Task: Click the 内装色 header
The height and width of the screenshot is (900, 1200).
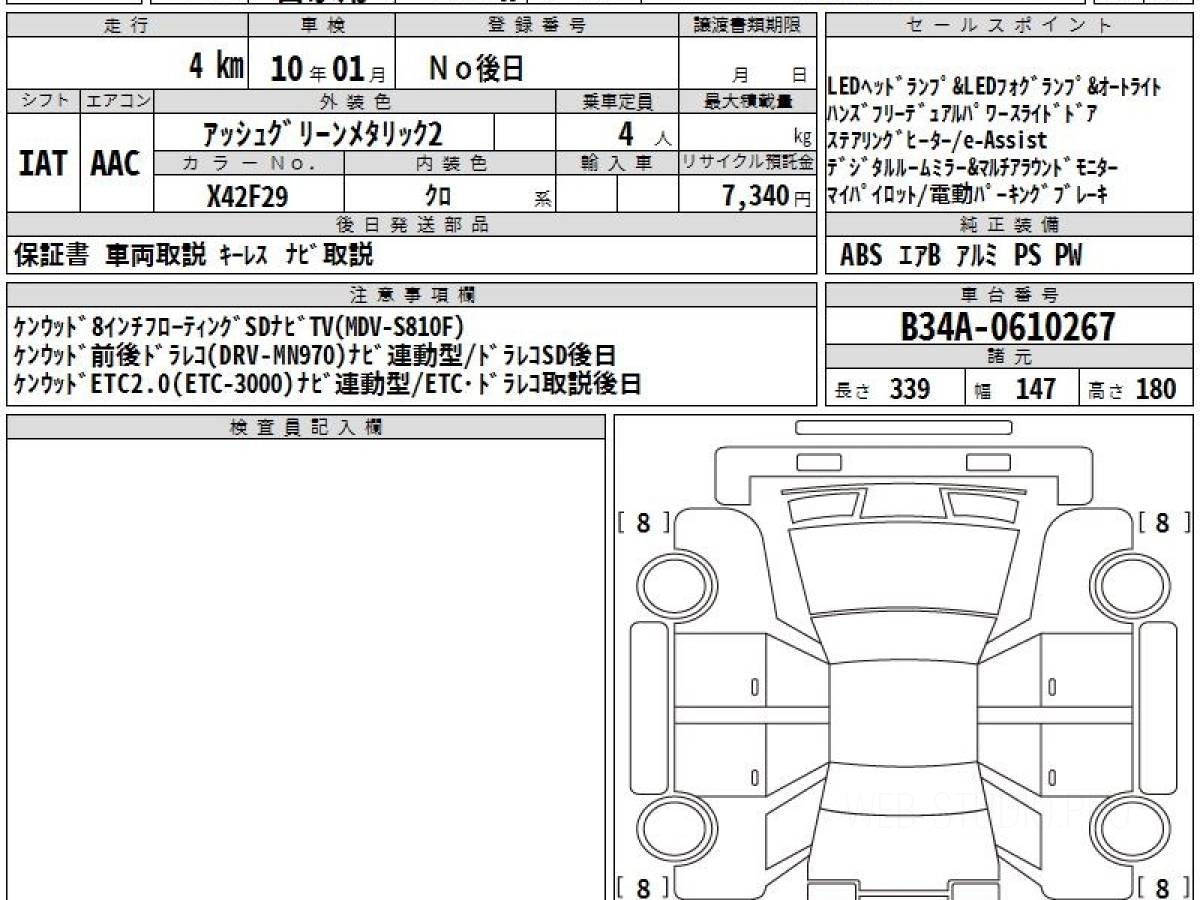Action: (450, 163)
